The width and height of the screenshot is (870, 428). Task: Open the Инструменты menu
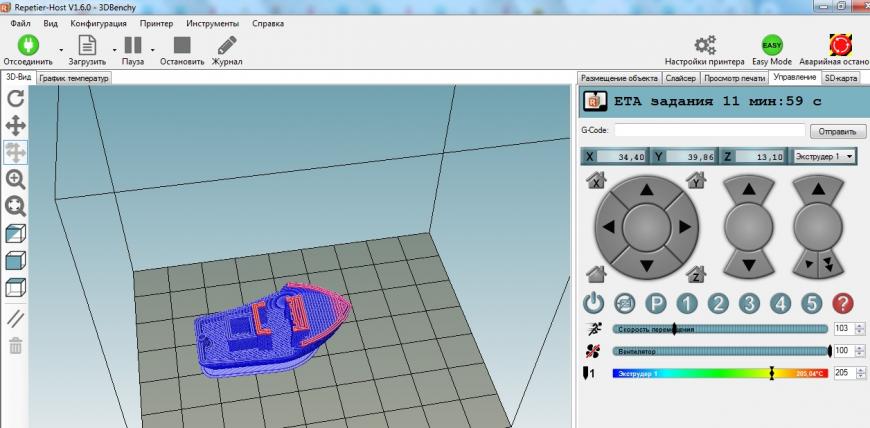click(x=213, y=23)
